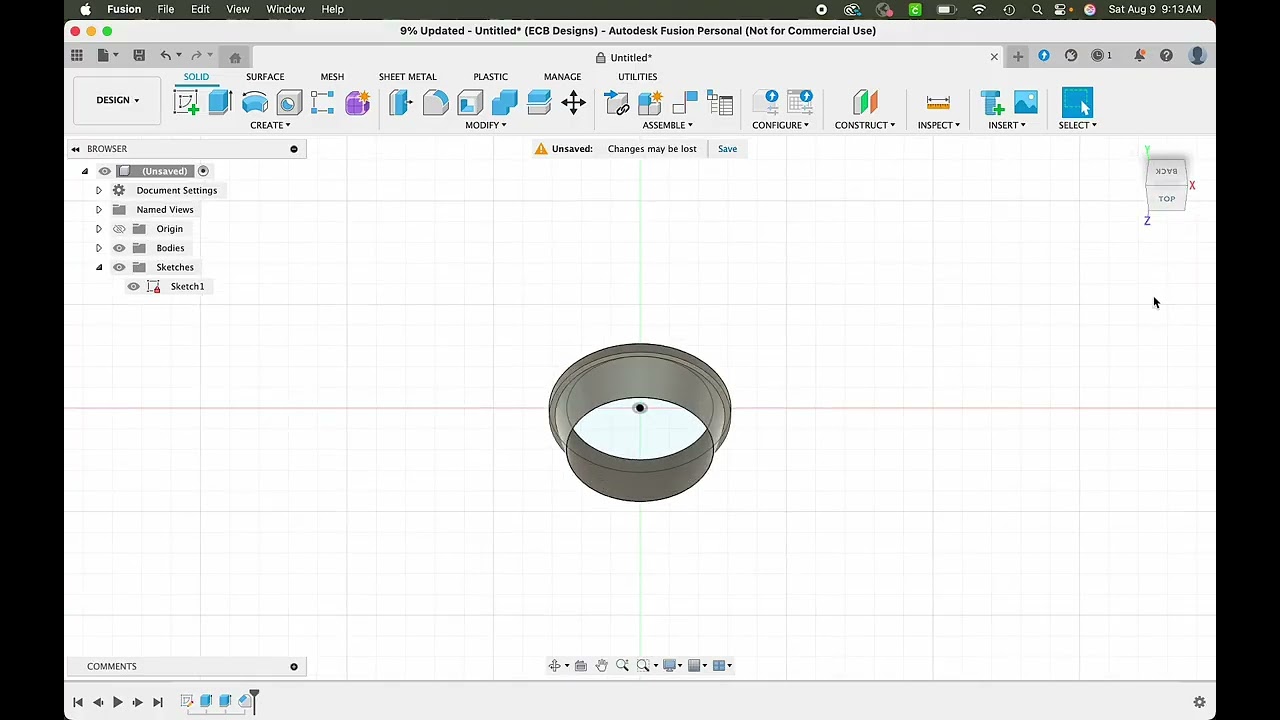Viewport: 1280px width, 720px height.
Task: Select the Shell tool
Action: [470, 102]
